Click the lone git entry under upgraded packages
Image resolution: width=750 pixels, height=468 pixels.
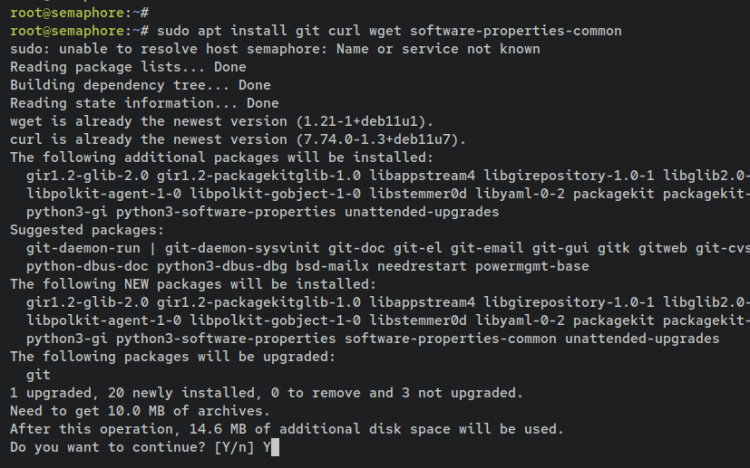coord(39,375)
